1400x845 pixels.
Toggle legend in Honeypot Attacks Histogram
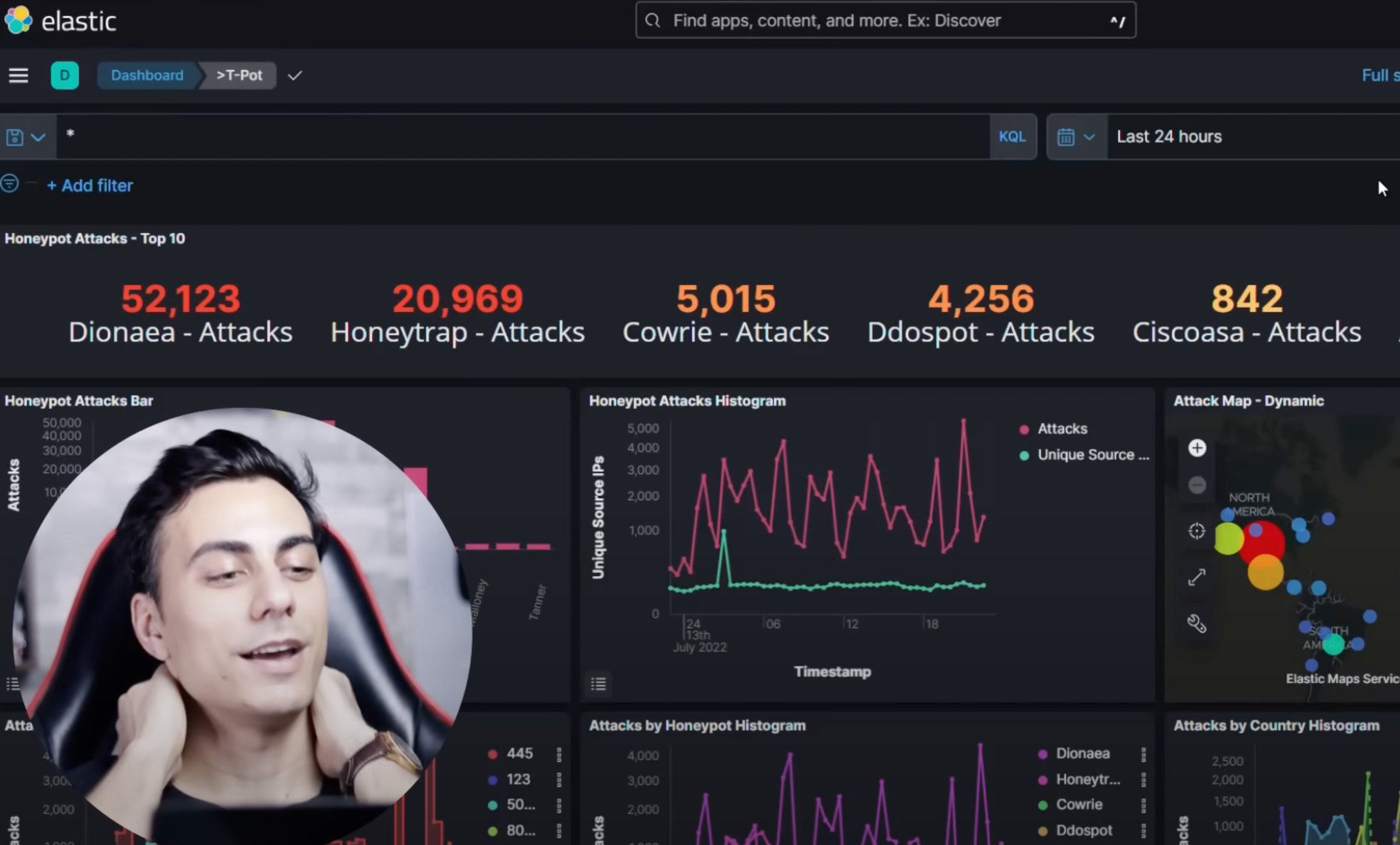coord(598,684)
